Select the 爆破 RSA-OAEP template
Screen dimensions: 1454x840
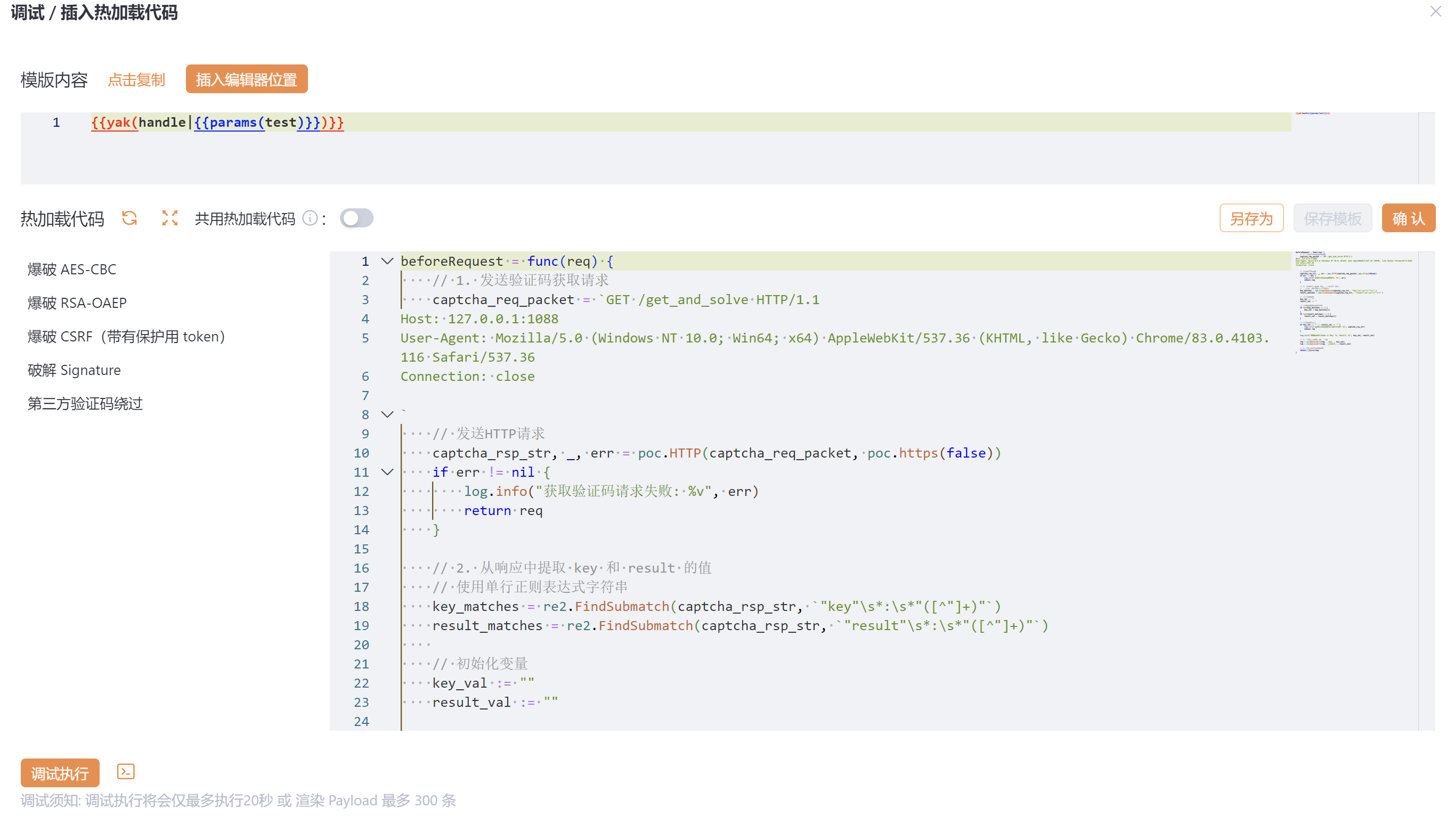[77, 303]
